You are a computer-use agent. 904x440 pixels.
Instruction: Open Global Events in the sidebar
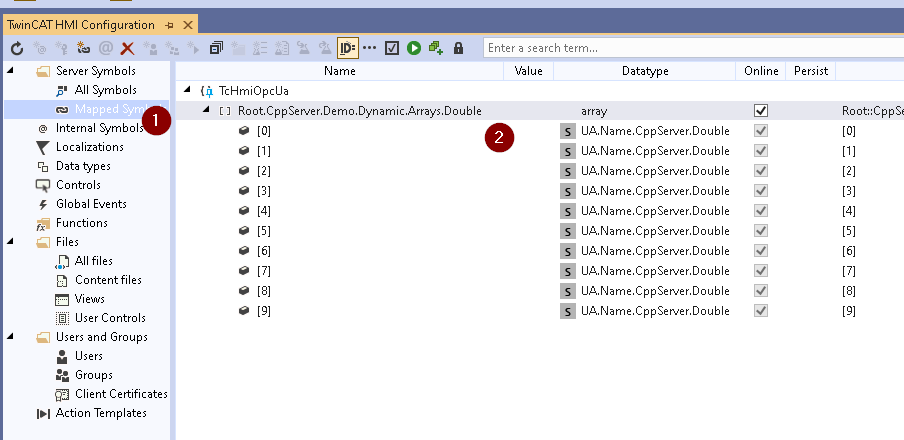click(91, 204)
